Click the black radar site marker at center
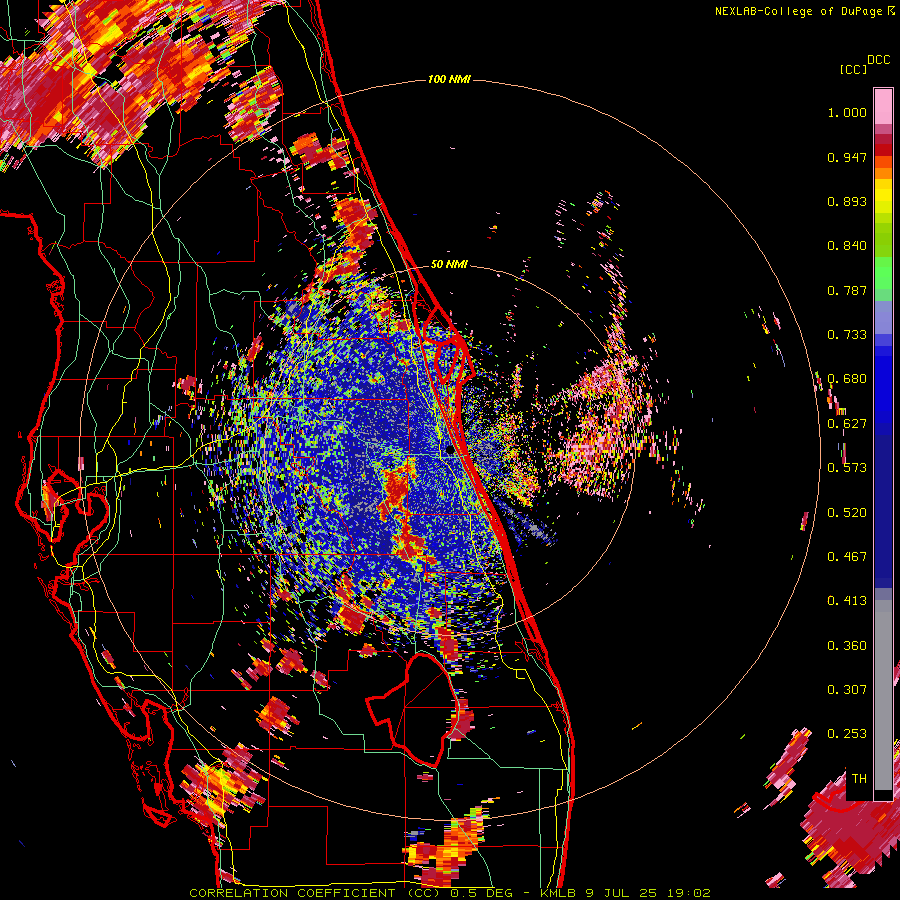The width and height of the screenshot is (900, 900). [449, 452]
